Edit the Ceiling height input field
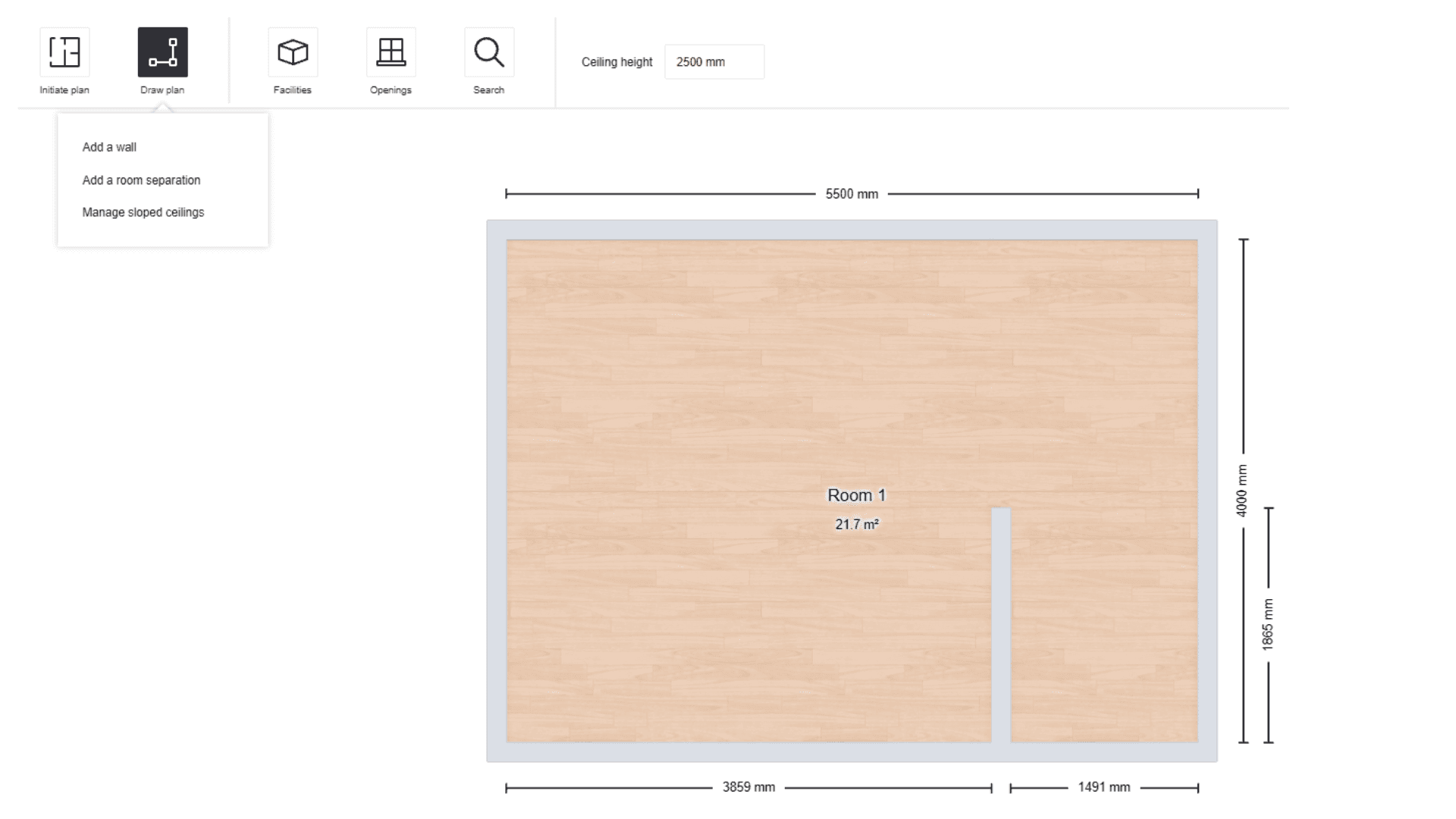This screenshot has width=1456, height=819. 714,62
